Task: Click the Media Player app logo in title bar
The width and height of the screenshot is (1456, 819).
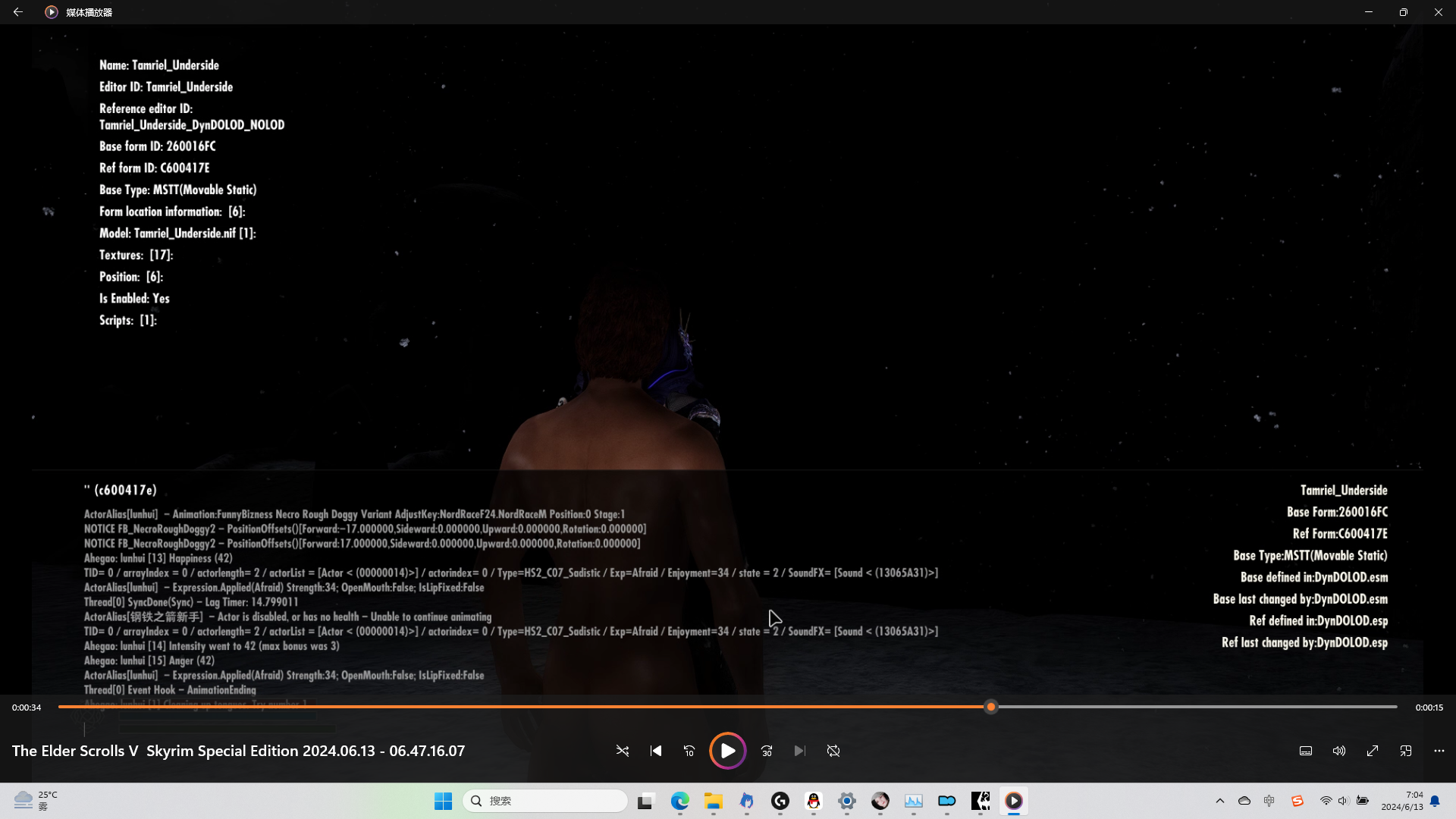Action: pos(52,12)
